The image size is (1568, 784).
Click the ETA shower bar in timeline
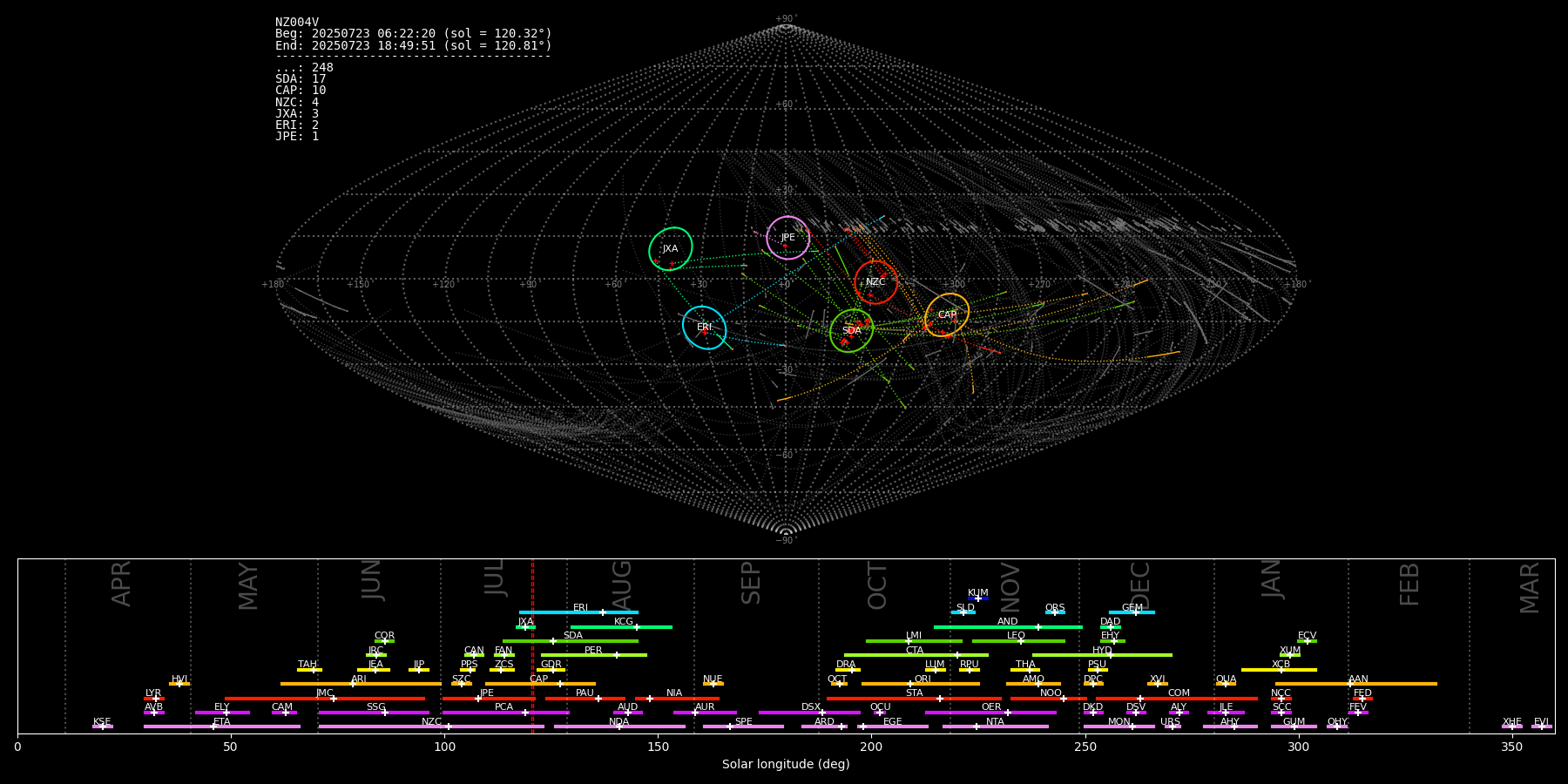click(x=222, y=727)
